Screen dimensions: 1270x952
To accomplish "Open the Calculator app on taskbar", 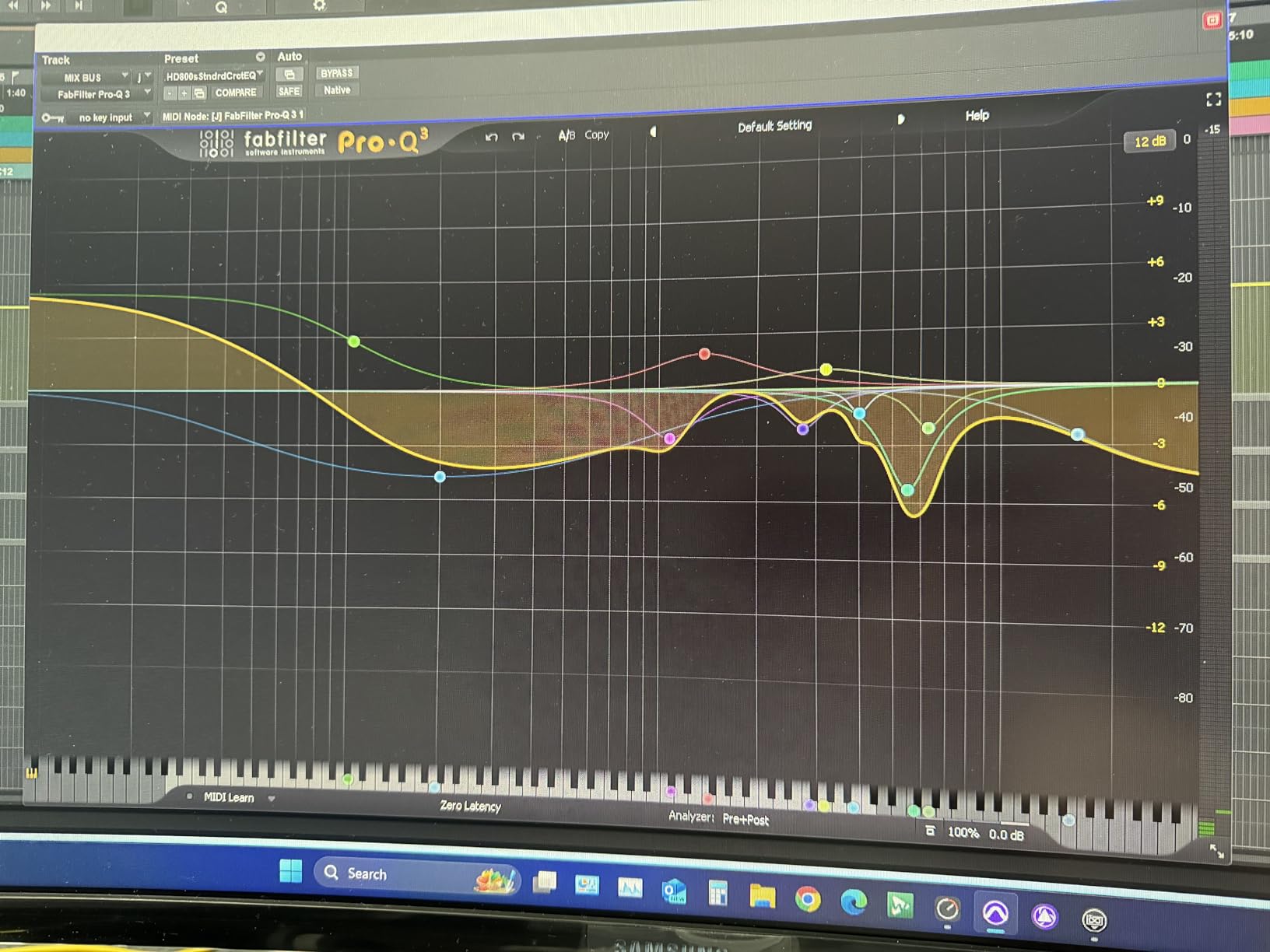I will 717,894.
